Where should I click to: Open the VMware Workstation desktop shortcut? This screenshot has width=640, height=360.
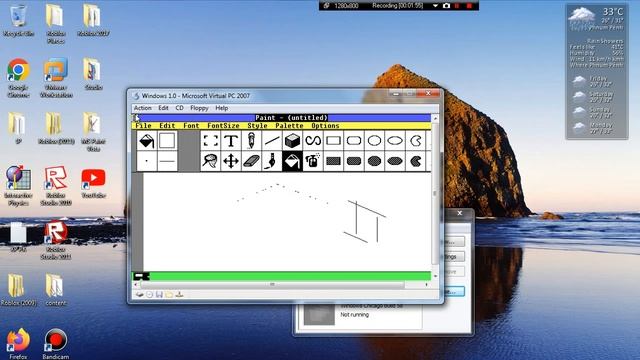click(x=56, y=78)
